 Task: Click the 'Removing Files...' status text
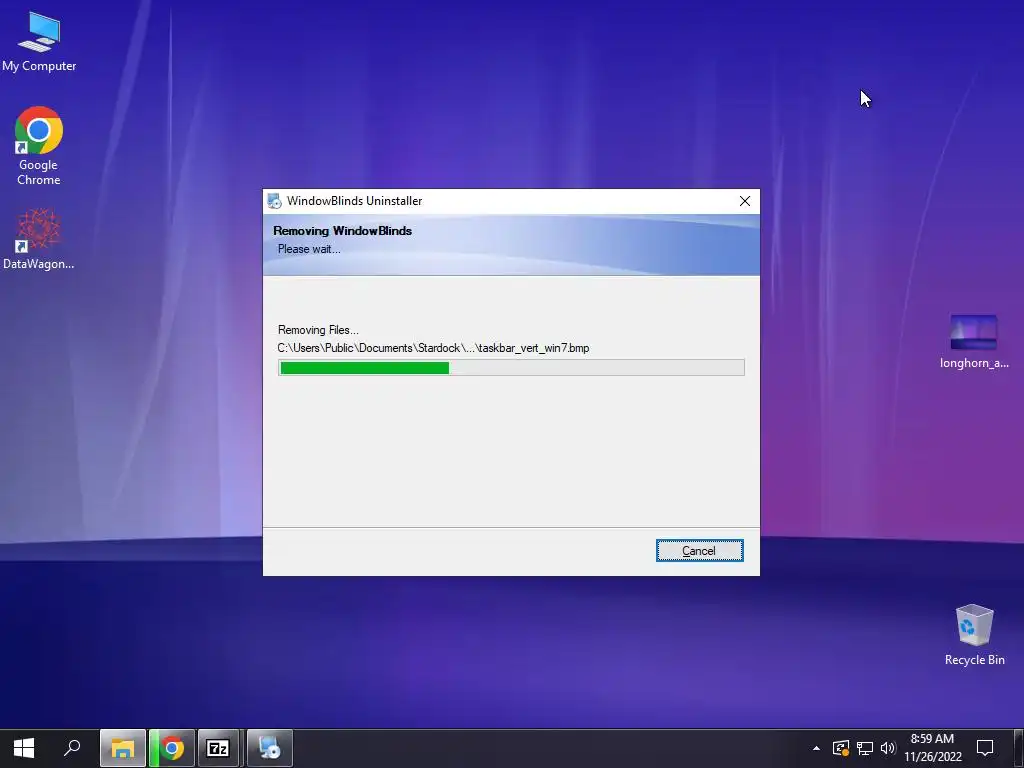318,330
